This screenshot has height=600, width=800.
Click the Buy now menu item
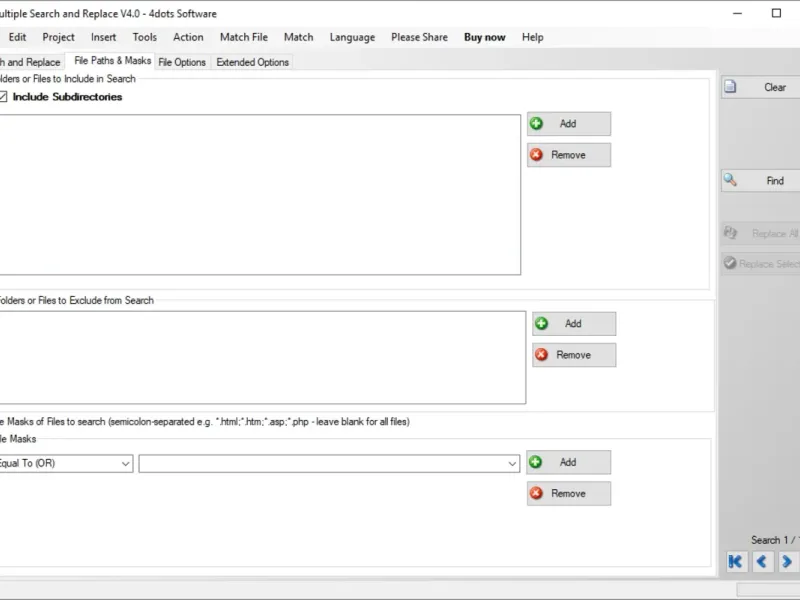click(x=485, y=37)
